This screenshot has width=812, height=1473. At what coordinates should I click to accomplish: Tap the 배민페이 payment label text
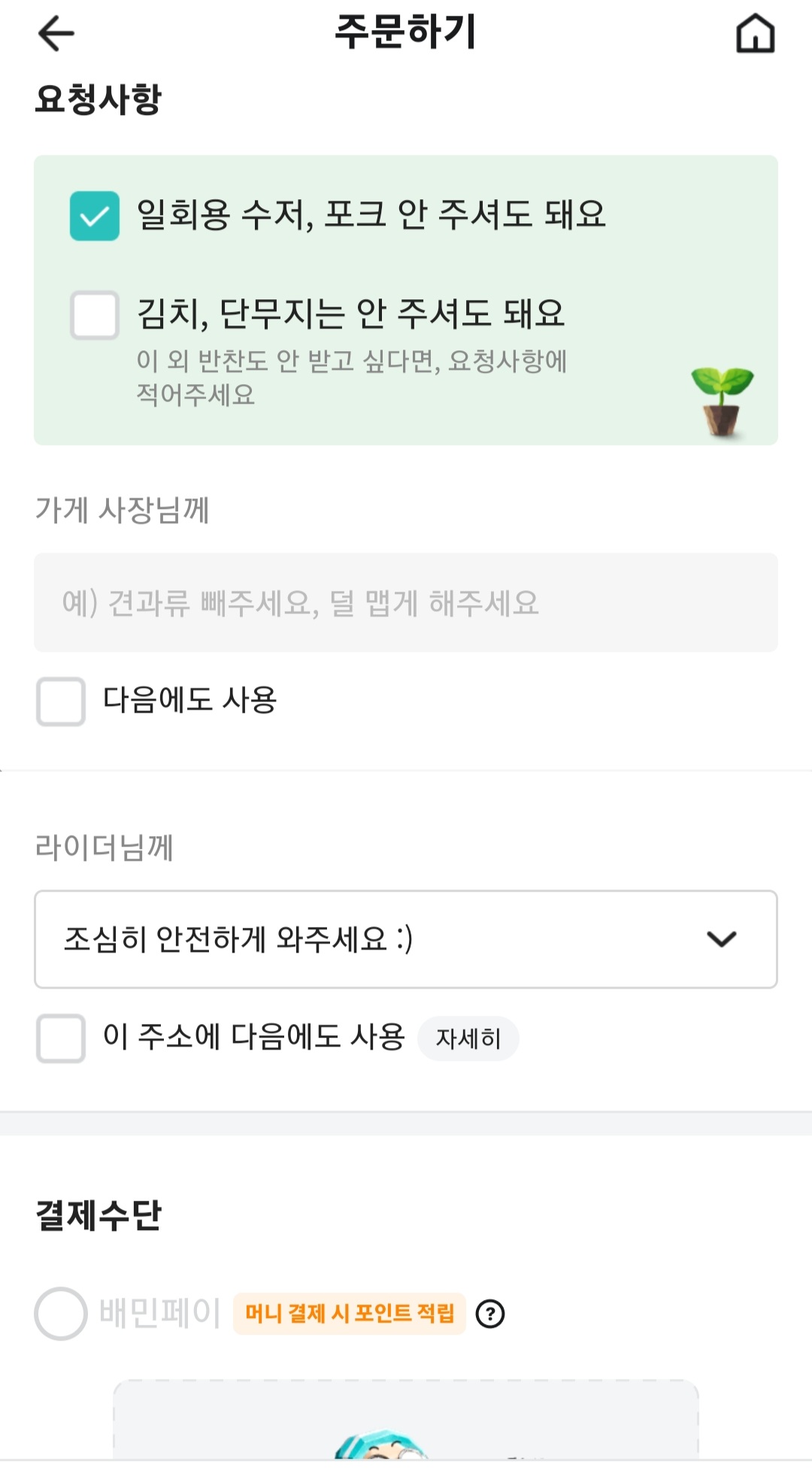click(x=160, y=1313)
